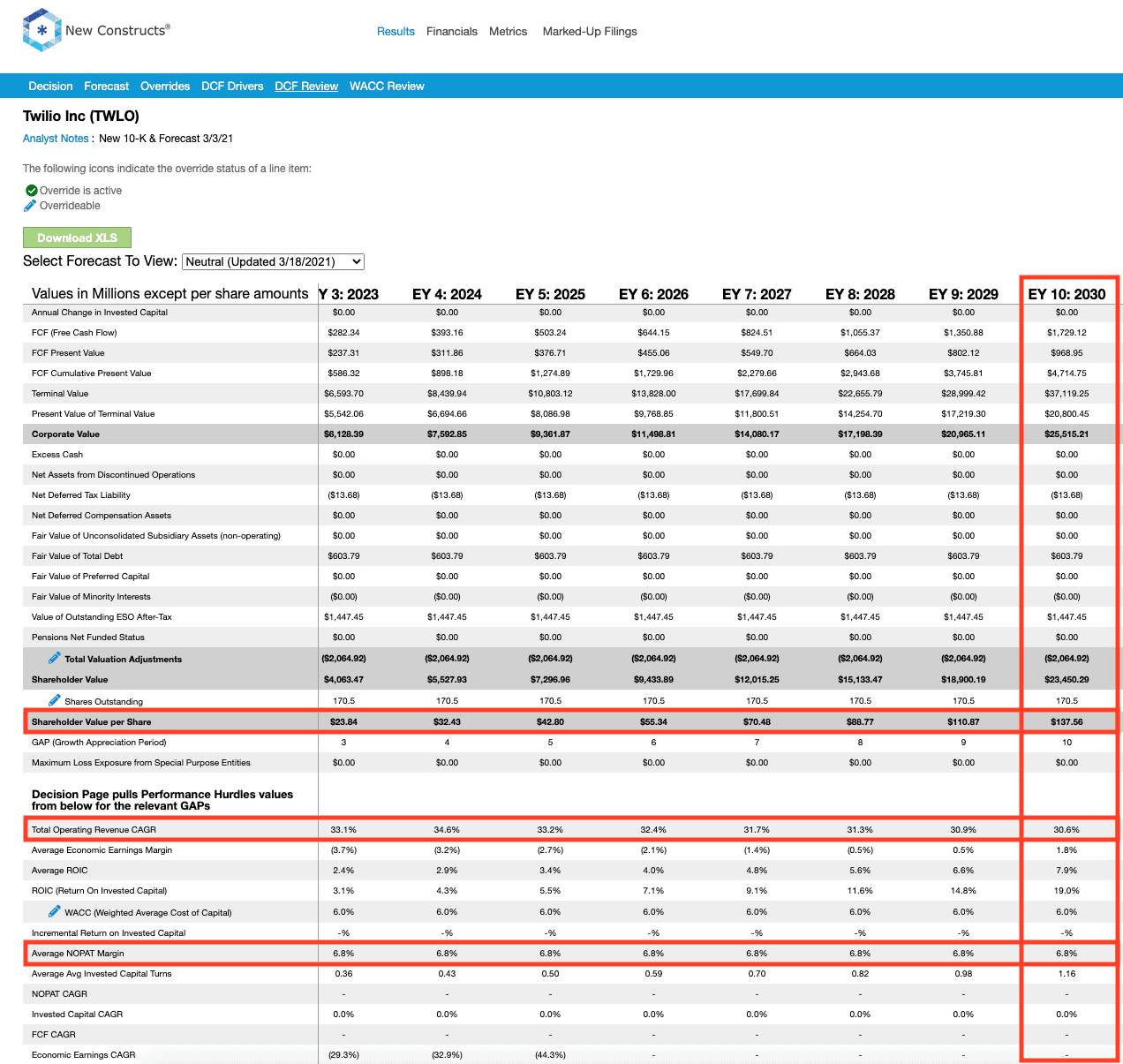Click the pencil icon beside Shares Outstanding
1123x1064 pixels.
(x=55, y=700)
